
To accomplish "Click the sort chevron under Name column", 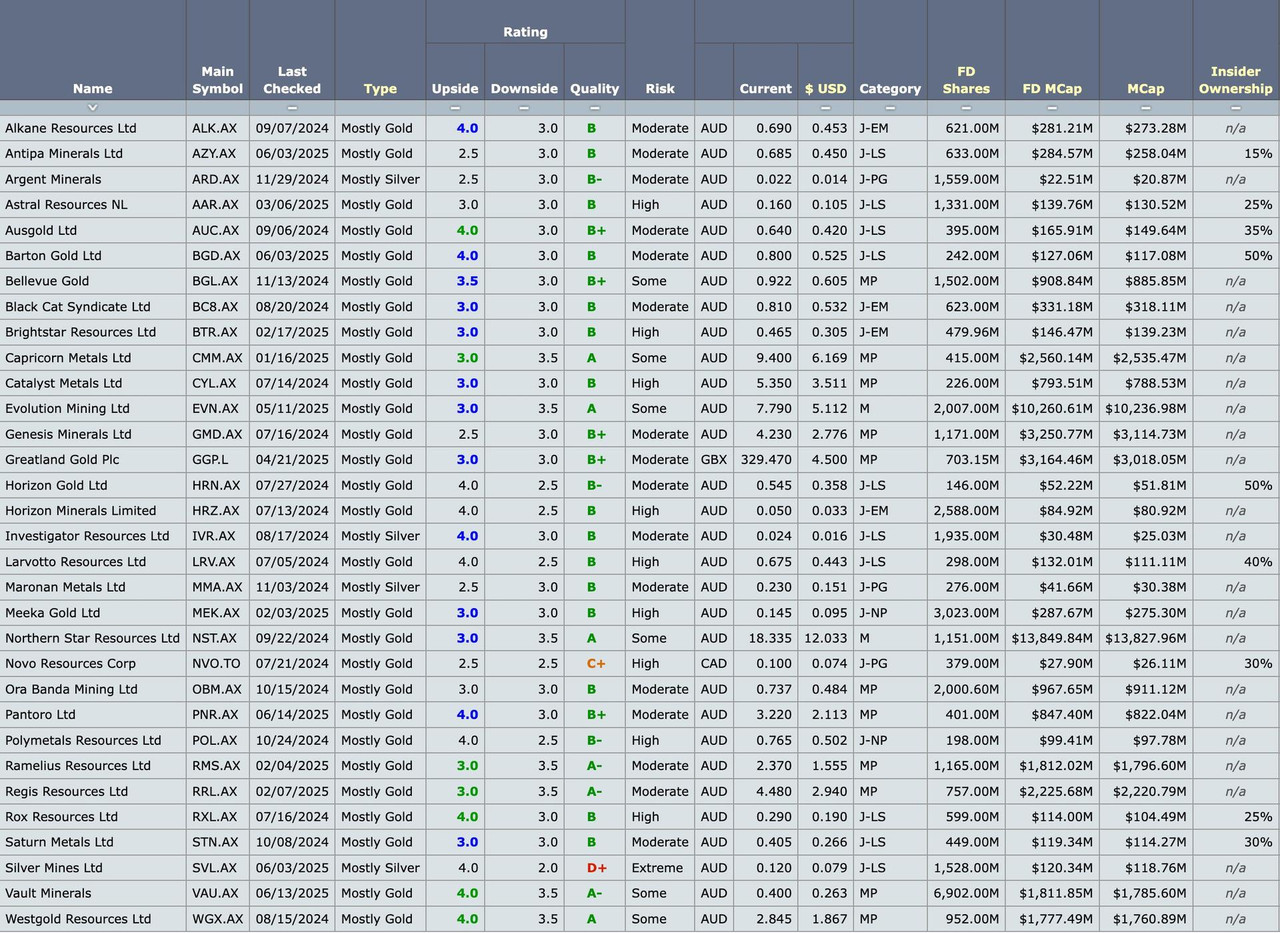I will click(x=92, y=107).
